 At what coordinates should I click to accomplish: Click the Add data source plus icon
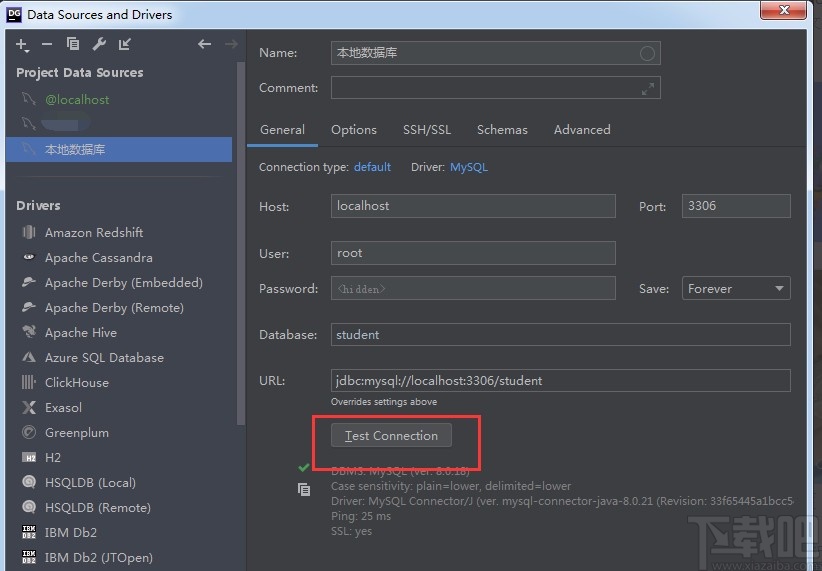click(x=22, y=44)
